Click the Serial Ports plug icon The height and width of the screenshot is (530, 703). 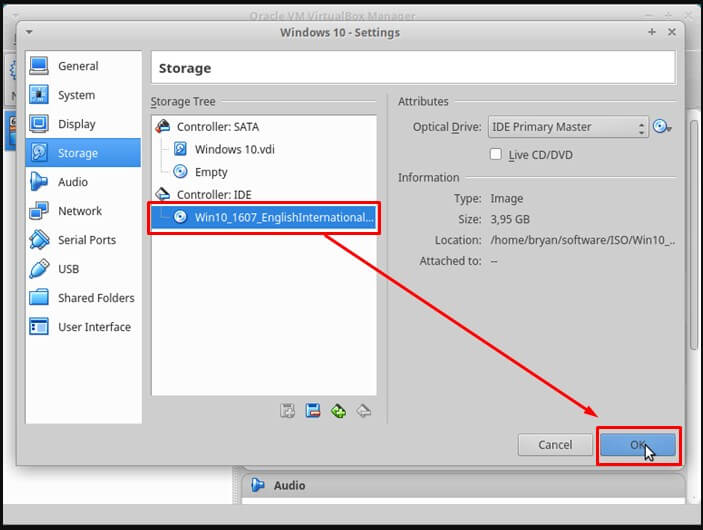39,239
